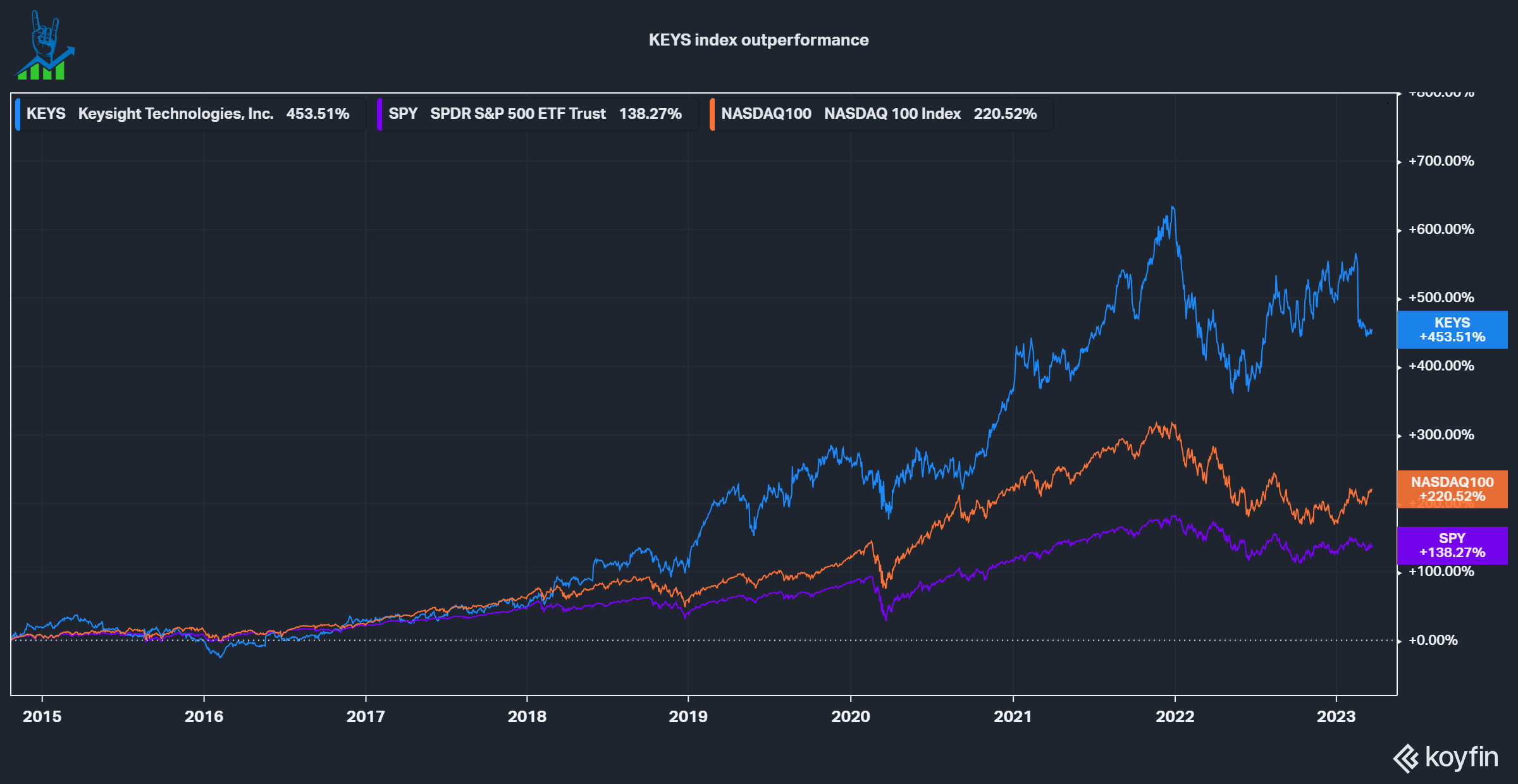Click the +500.00% y-axis label

(x=1441, y=297)
